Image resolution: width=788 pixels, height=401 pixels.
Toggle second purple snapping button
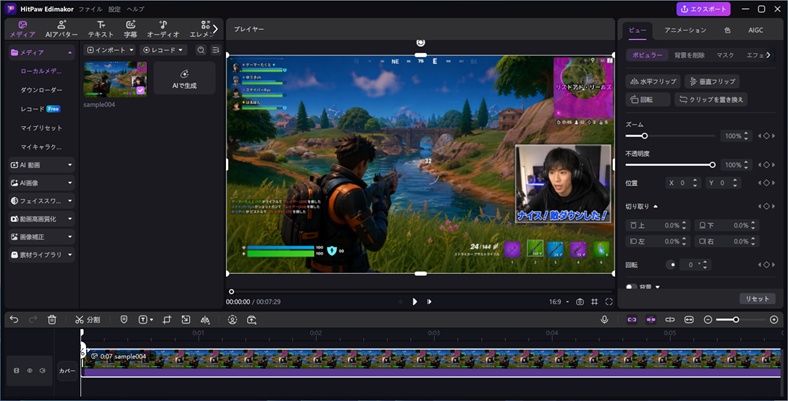tap(651, 320)
